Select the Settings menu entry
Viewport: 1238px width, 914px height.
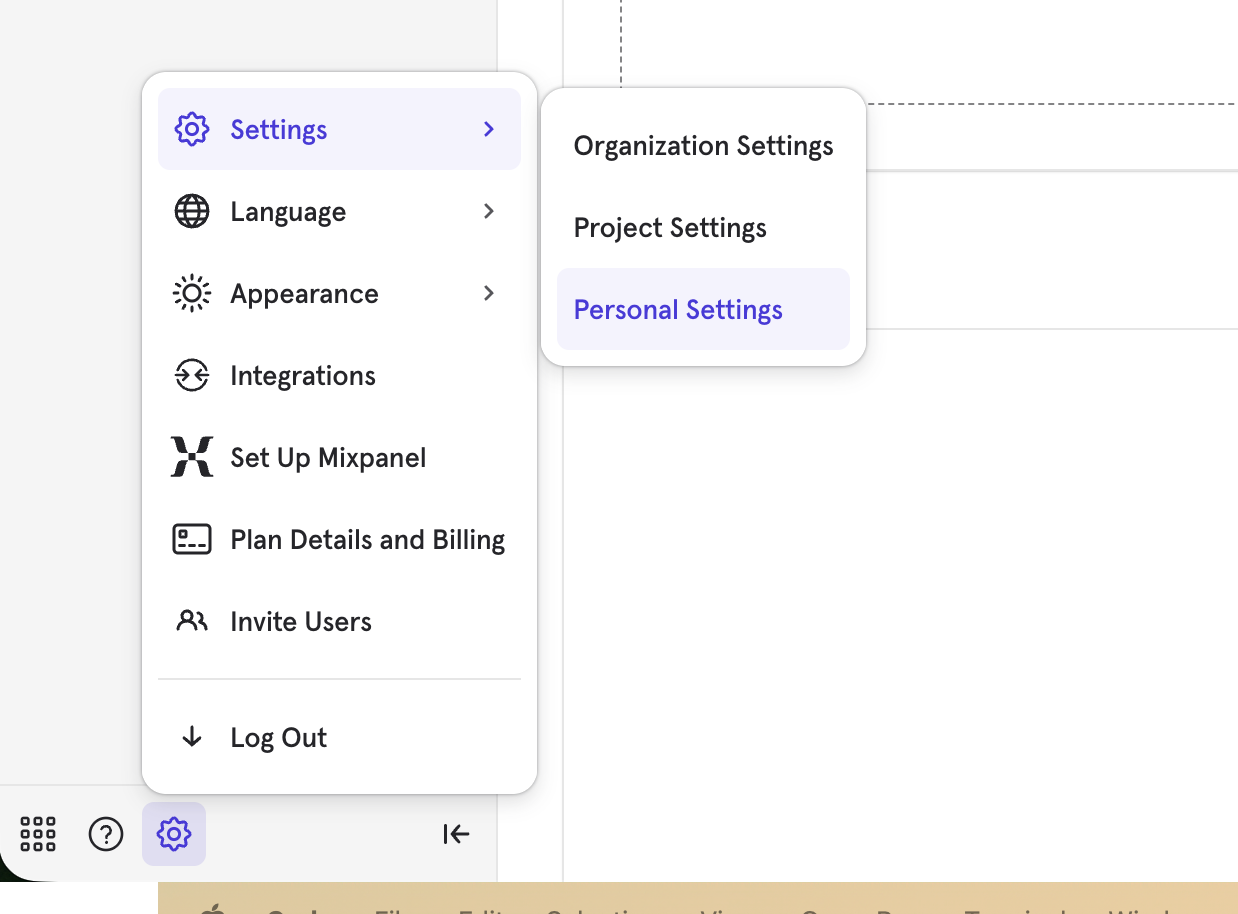coord(339,129)
